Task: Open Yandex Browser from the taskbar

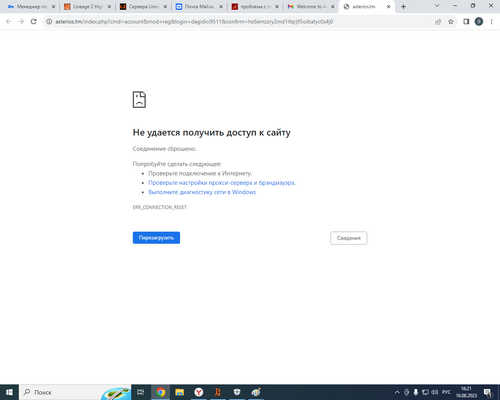Action: pos(199,392)
